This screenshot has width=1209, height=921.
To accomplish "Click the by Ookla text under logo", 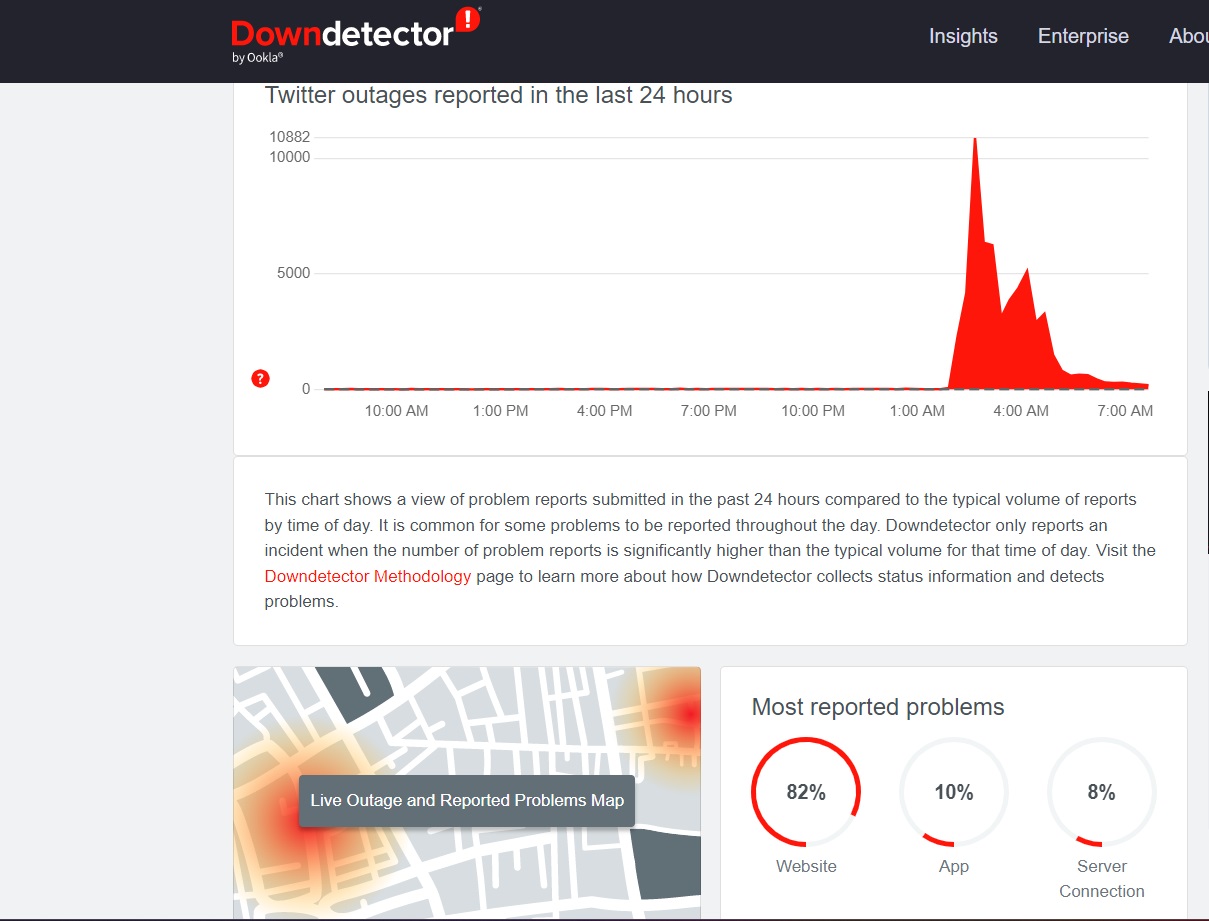I will coord(257,58).
